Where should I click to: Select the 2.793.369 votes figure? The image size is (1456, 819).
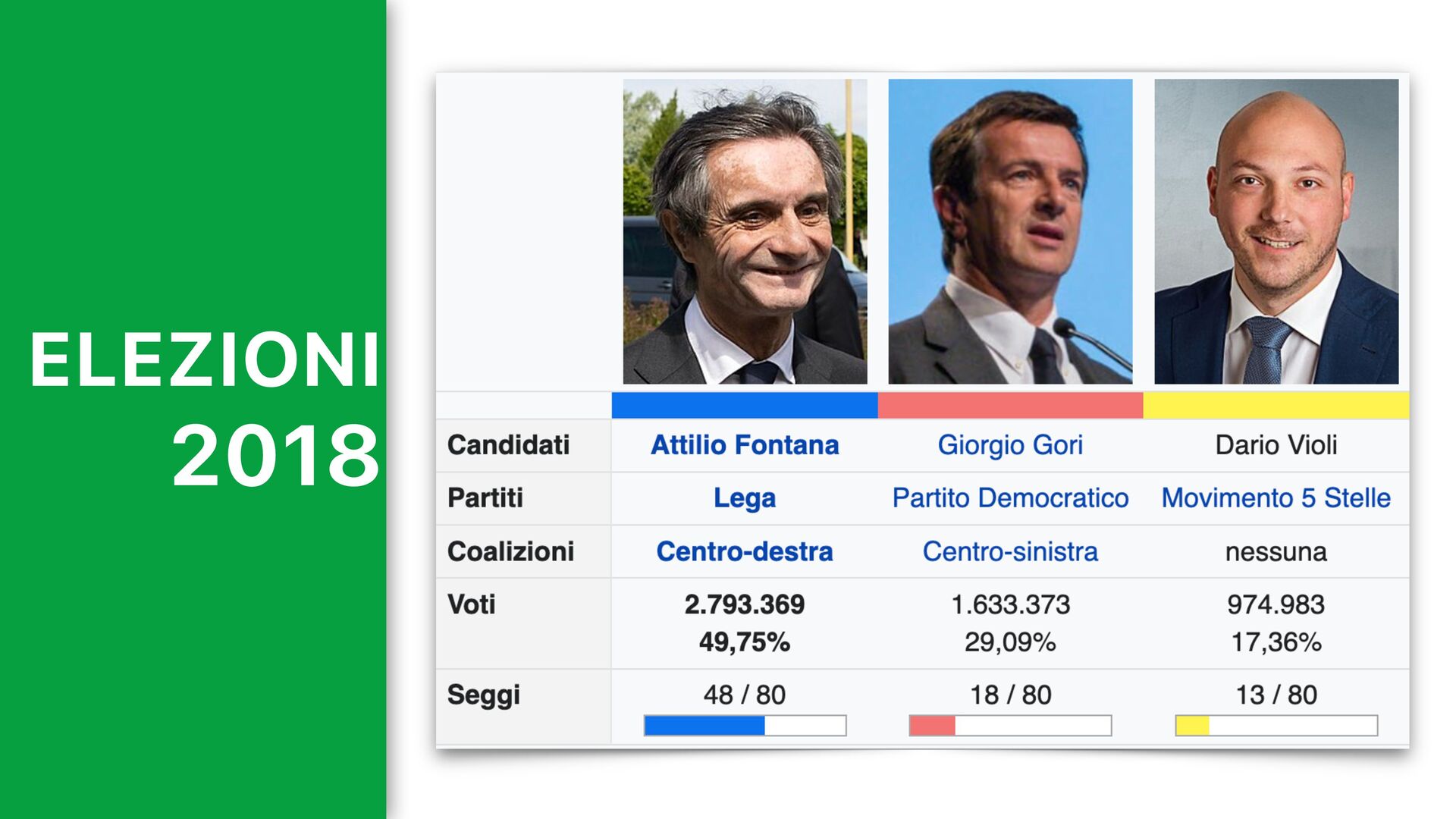744,604
